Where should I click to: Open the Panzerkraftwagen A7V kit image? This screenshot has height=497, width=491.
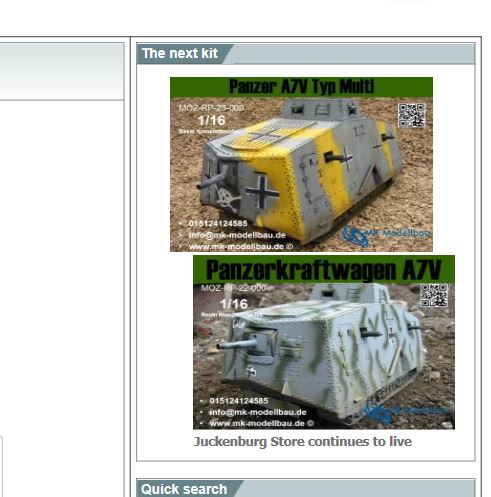[324, 342]
